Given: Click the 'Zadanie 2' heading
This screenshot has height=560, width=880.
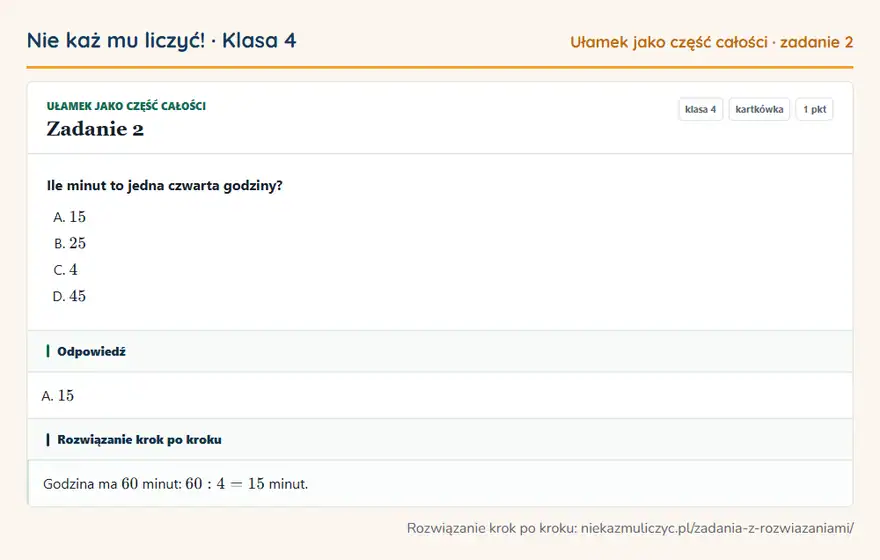Looking at the screenshot, I should [95, 129].
